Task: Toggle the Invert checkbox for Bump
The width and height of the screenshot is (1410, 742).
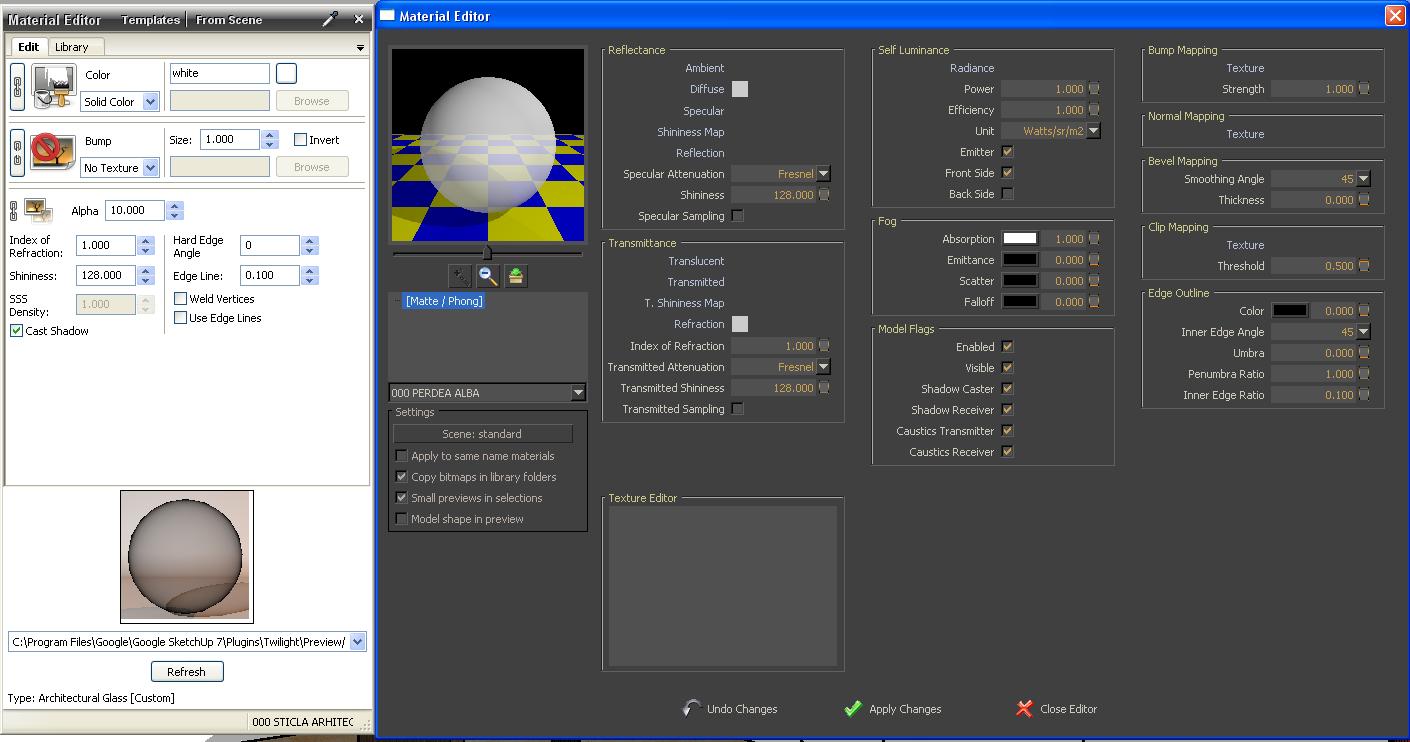Action: pos(300,140)
